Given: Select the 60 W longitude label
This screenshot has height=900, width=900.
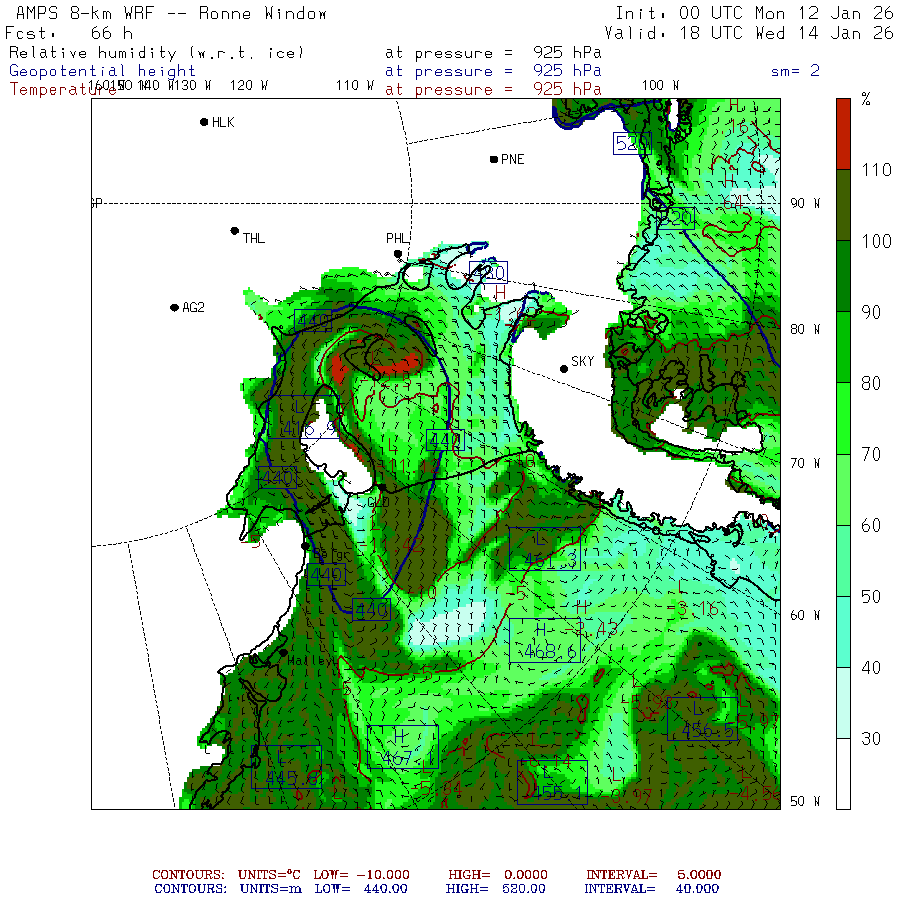Looking at the screenshot, I should 805,615.
